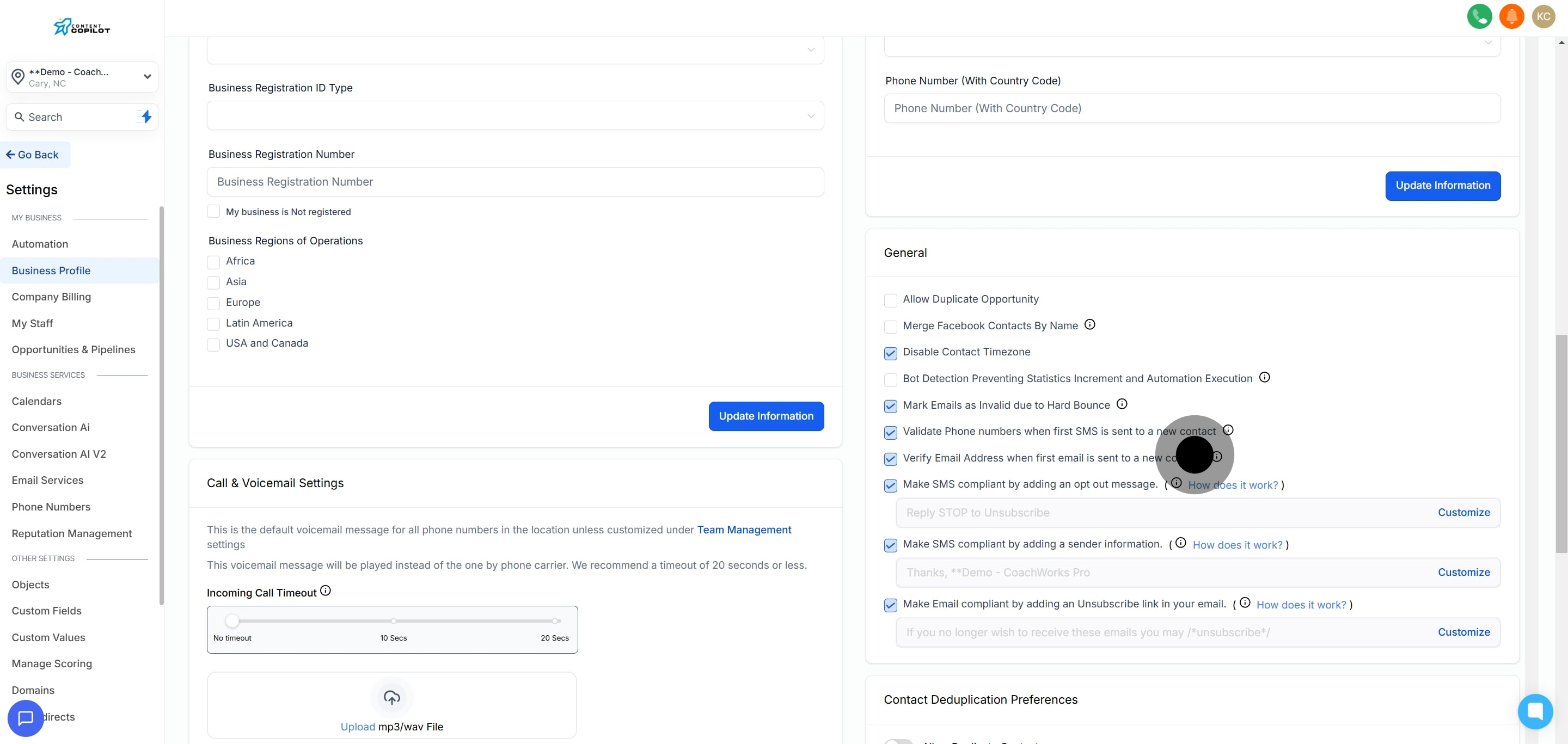
Task: Click info icon next to Incoming Call Timeout
Action: [326, 591]
